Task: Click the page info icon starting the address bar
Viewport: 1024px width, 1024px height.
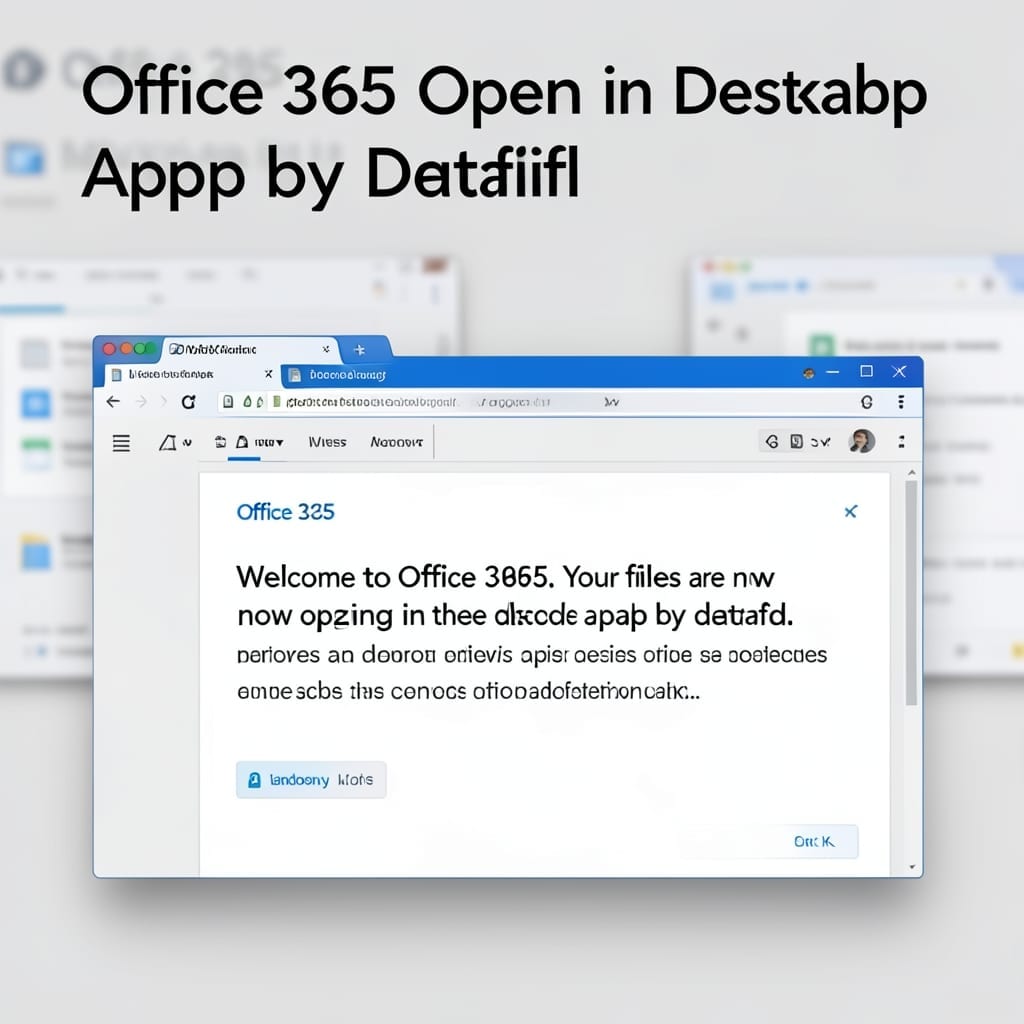Action: pos(228,402)
